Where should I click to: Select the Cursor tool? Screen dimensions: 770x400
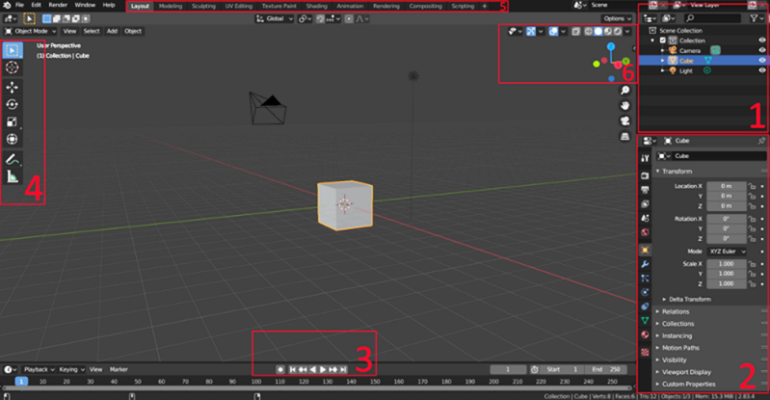(x=12, y=67)
